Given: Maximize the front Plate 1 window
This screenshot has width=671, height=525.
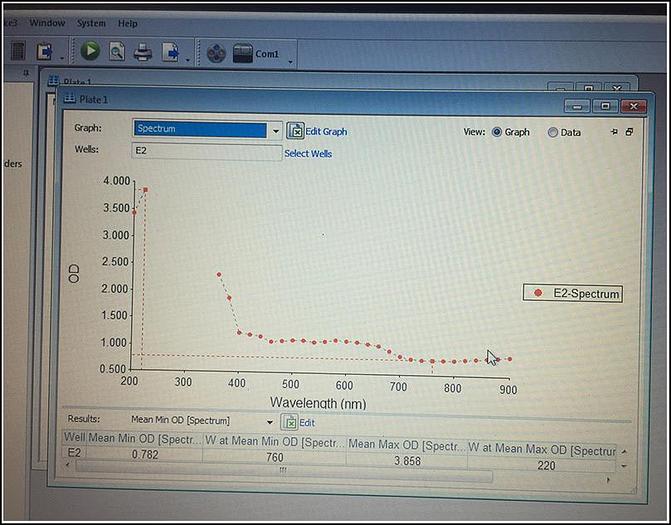Looking at the screenshot, I should point(605,105).
